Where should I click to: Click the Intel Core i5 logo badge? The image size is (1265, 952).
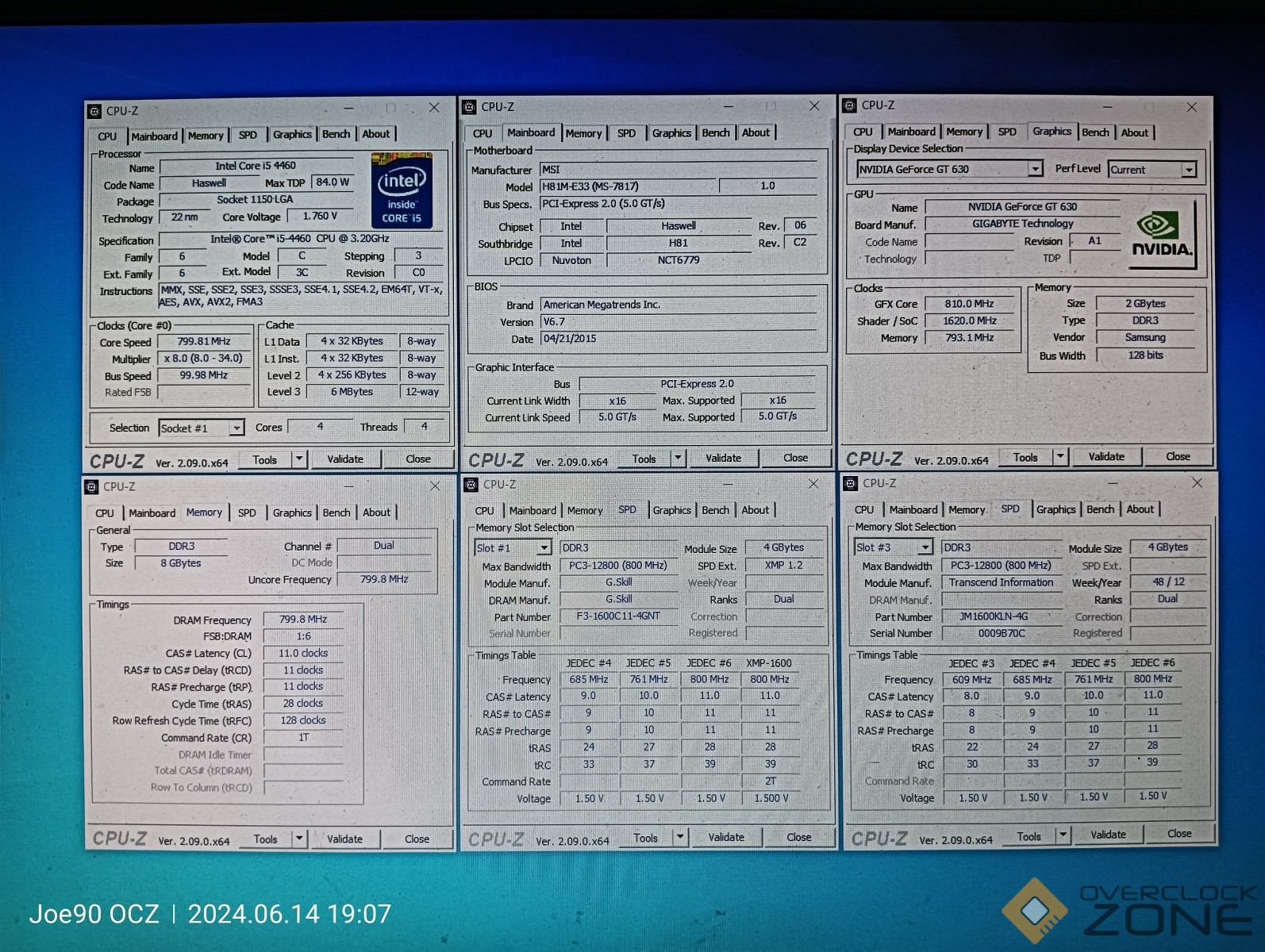[402, 190]
